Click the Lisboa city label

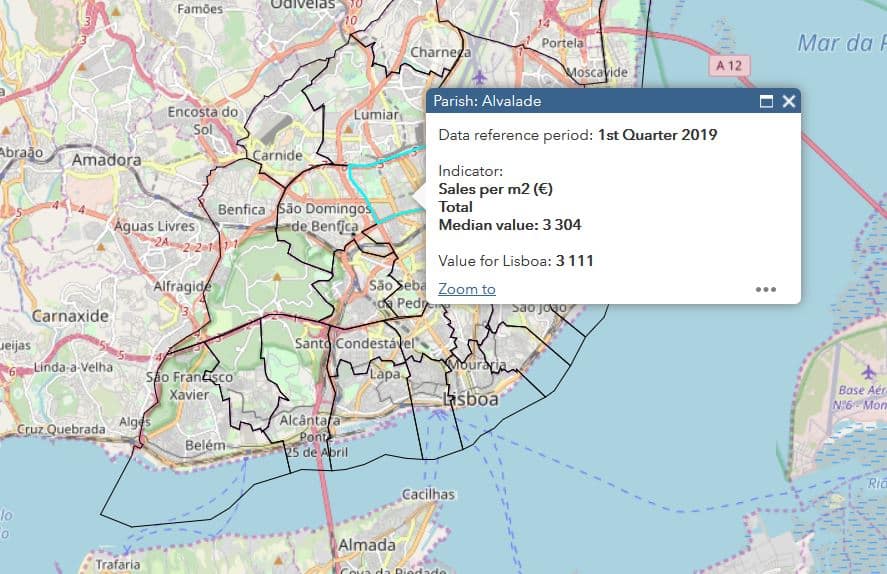click(470, 399)
